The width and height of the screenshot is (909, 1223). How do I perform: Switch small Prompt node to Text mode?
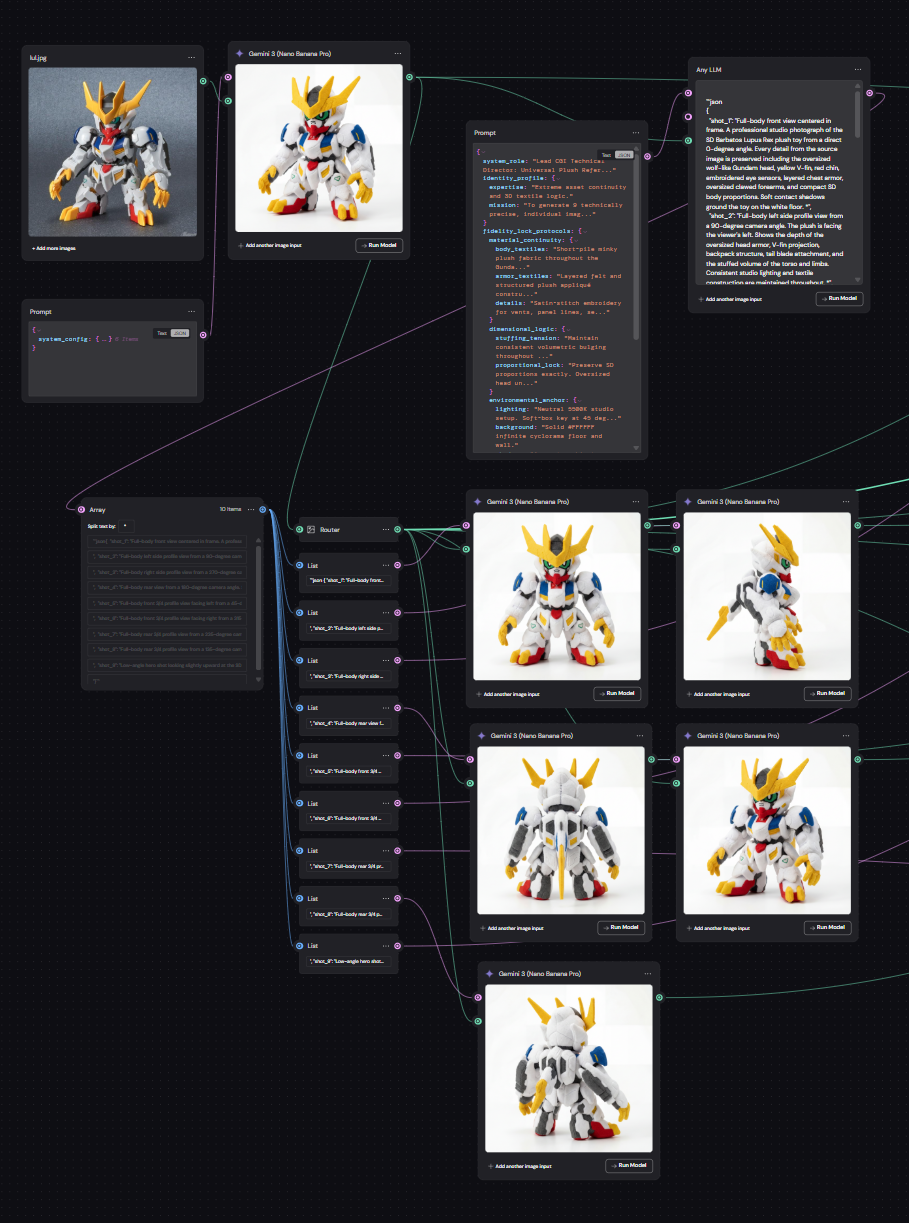pos(161,333)
